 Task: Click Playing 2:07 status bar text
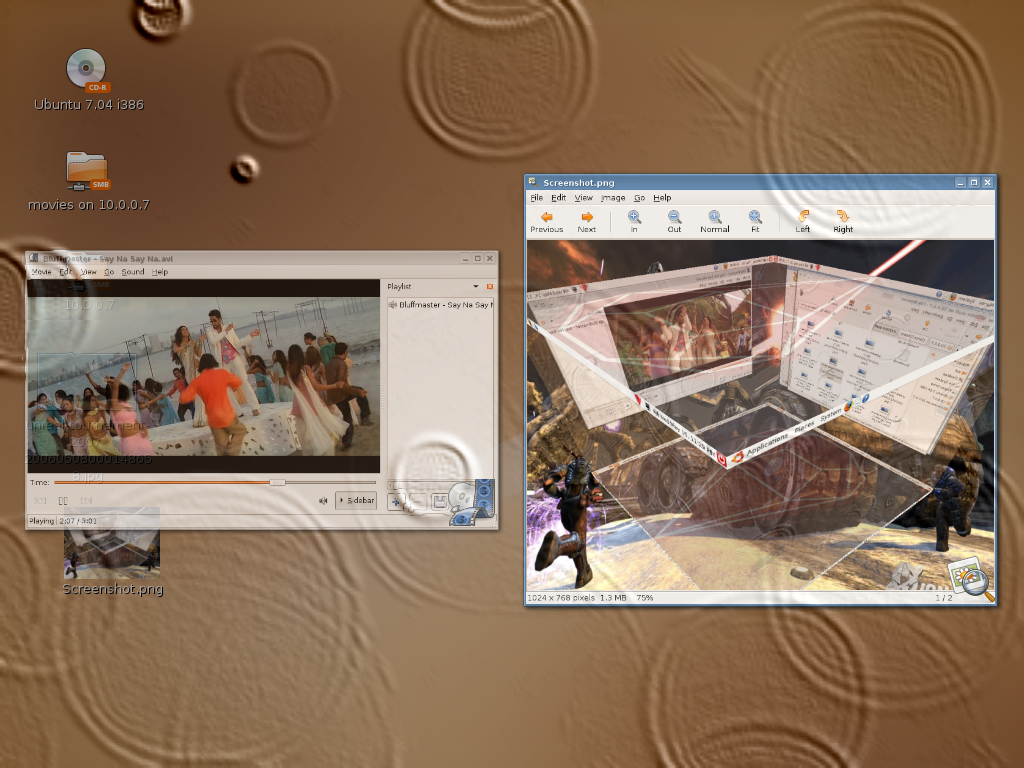(63, 521)
